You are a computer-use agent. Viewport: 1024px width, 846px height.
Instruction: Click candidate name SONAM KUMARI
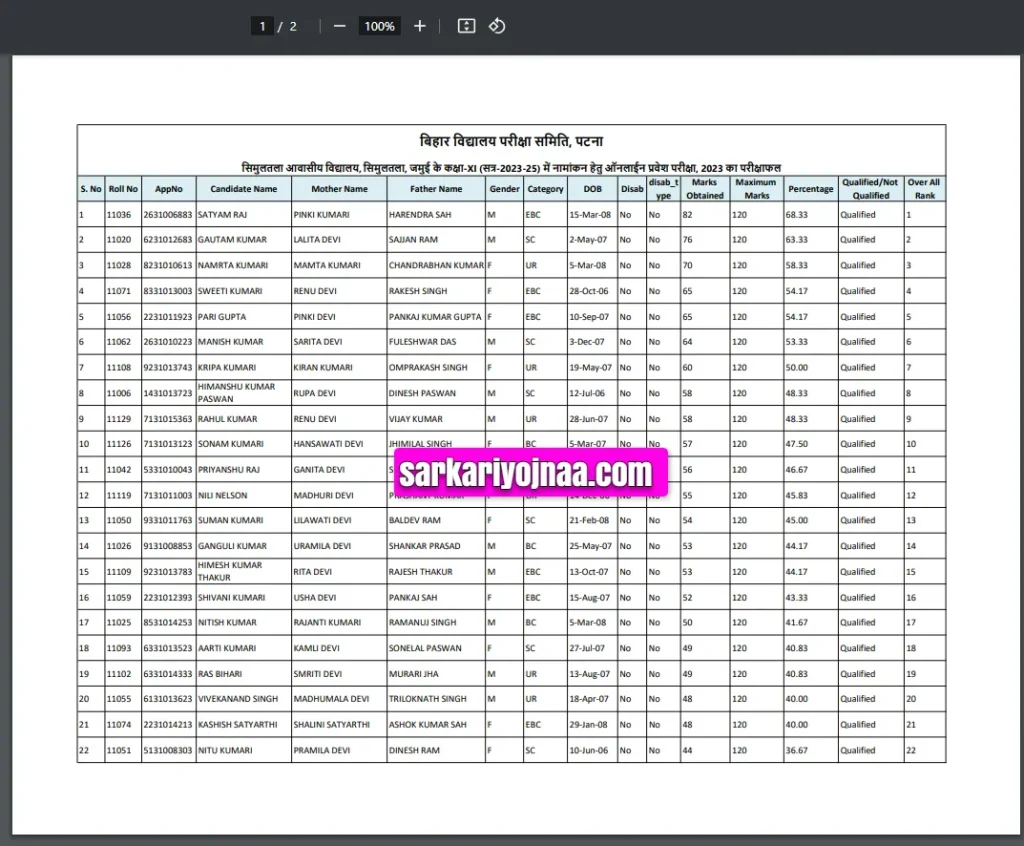click(x=231, y=444)
